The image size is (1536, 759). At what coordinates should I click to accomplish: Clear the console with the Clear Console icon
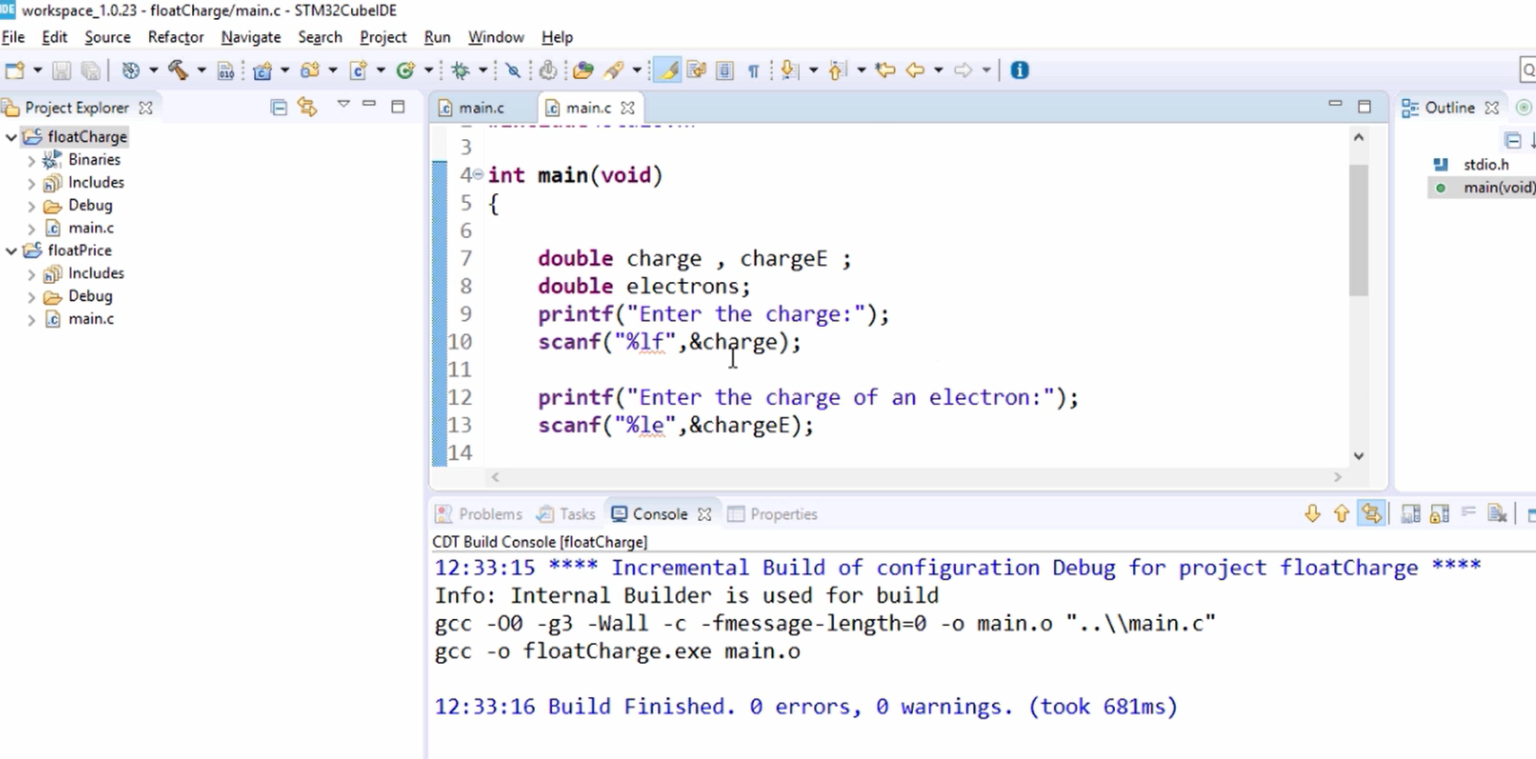1498,513
